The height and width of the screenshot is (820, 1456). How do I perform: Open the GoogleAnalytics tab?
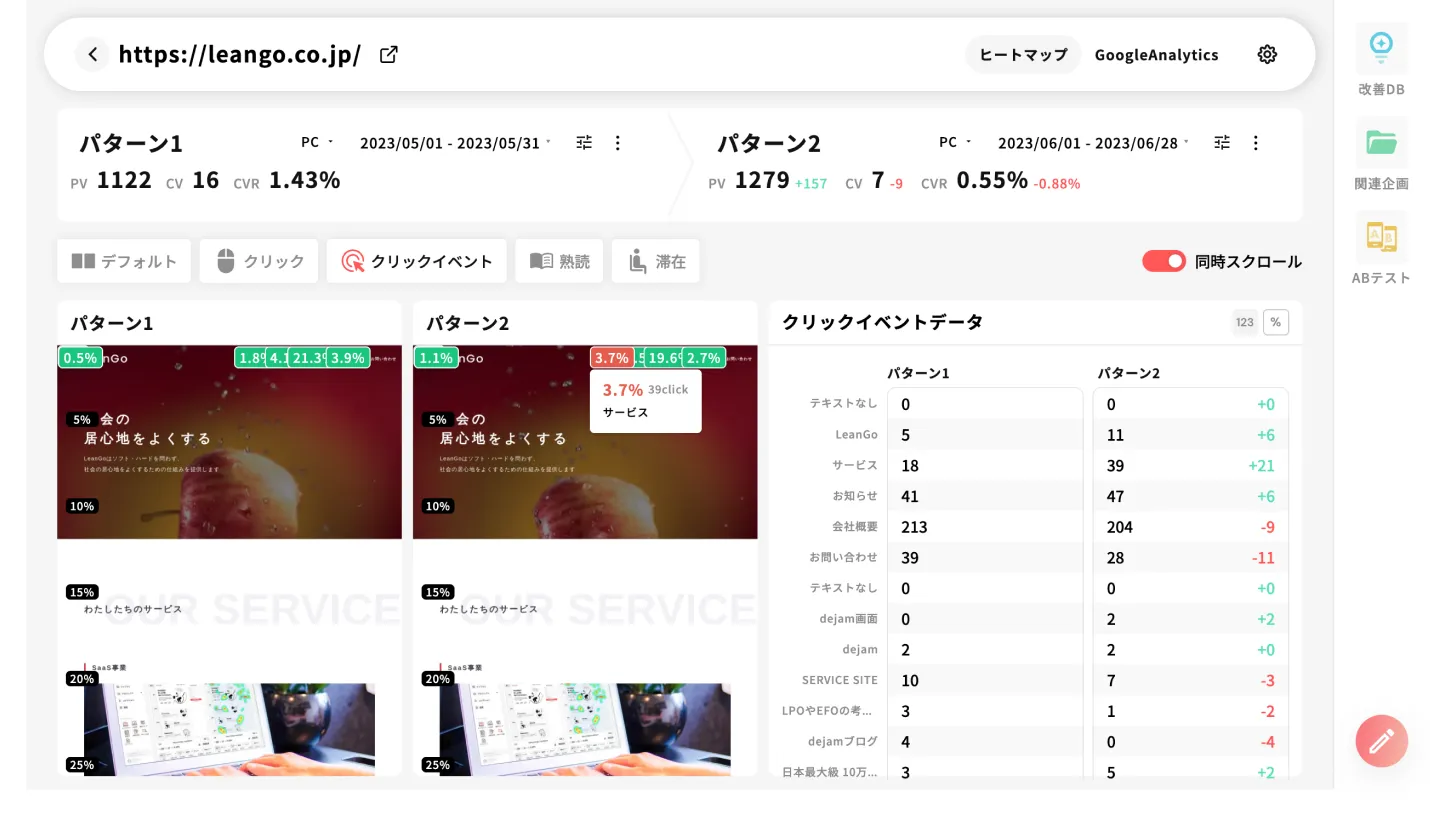coord(1156,54)
